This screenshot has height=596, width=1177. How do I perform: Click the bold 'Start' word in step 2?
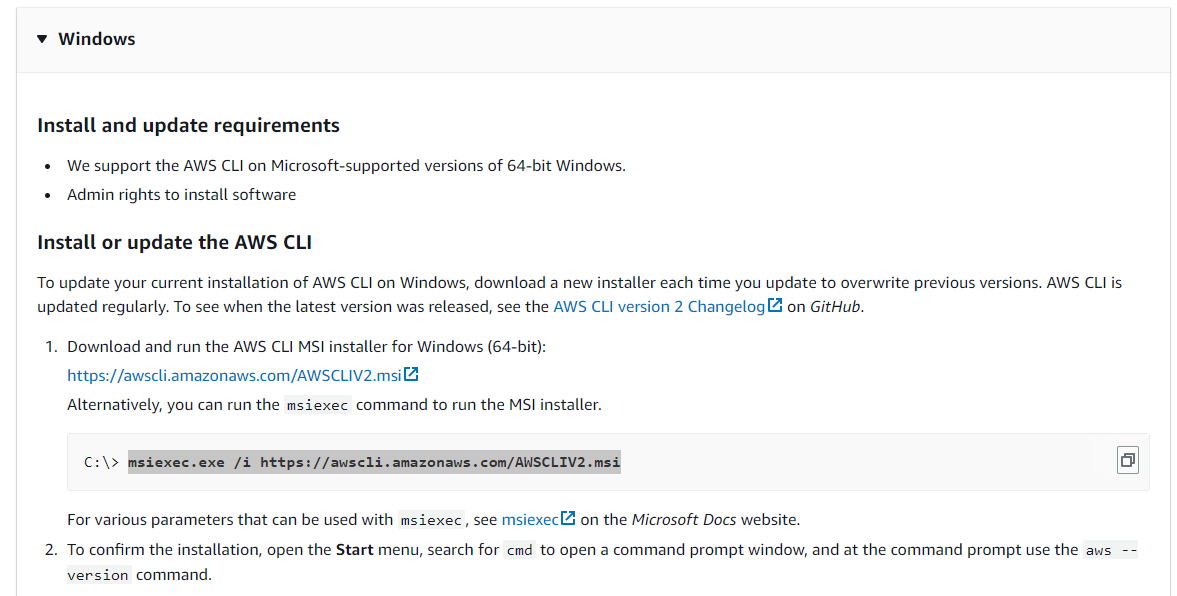point(354,549)
